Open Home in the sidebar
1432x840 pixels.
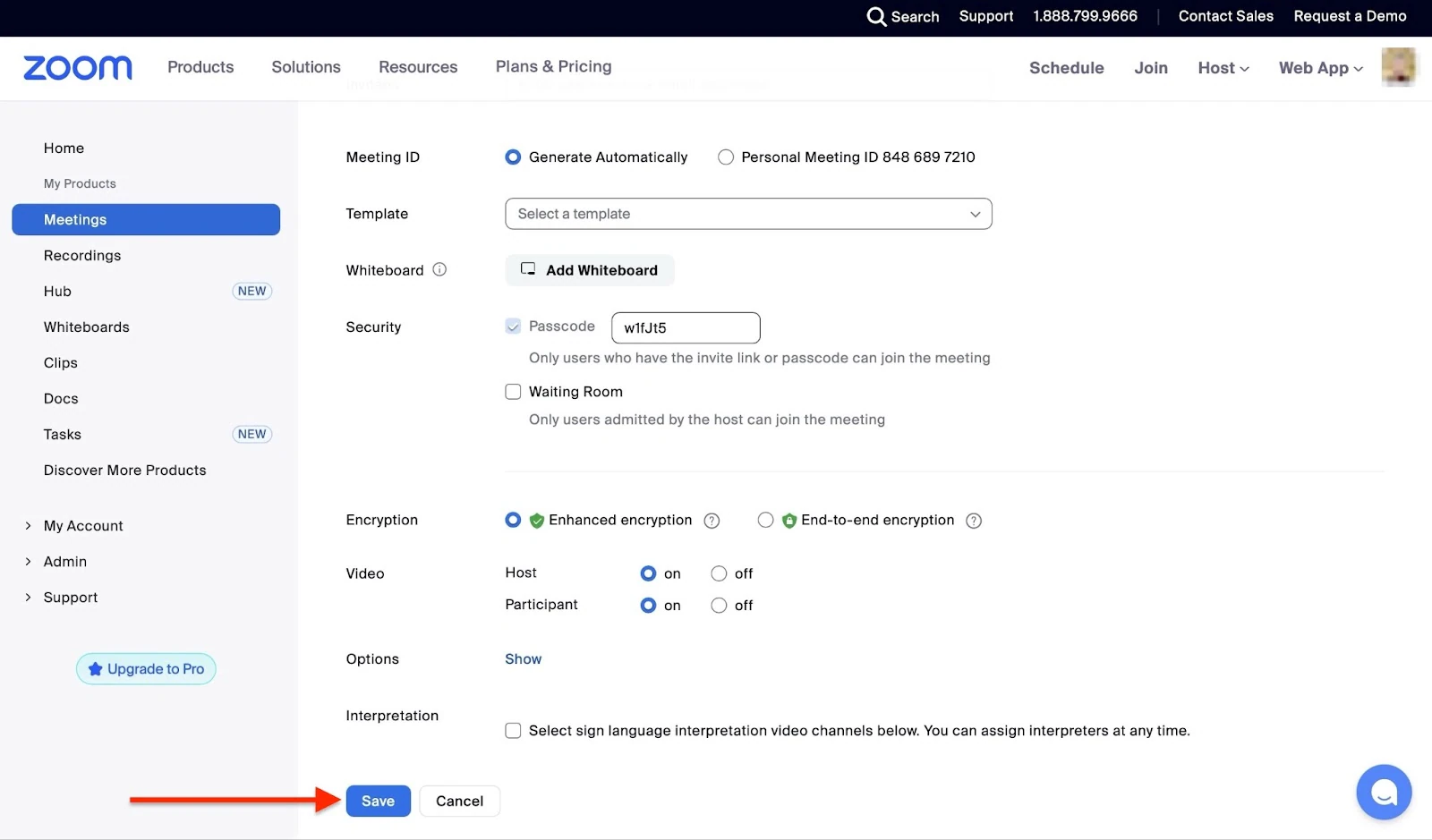[x=64, y=148]
